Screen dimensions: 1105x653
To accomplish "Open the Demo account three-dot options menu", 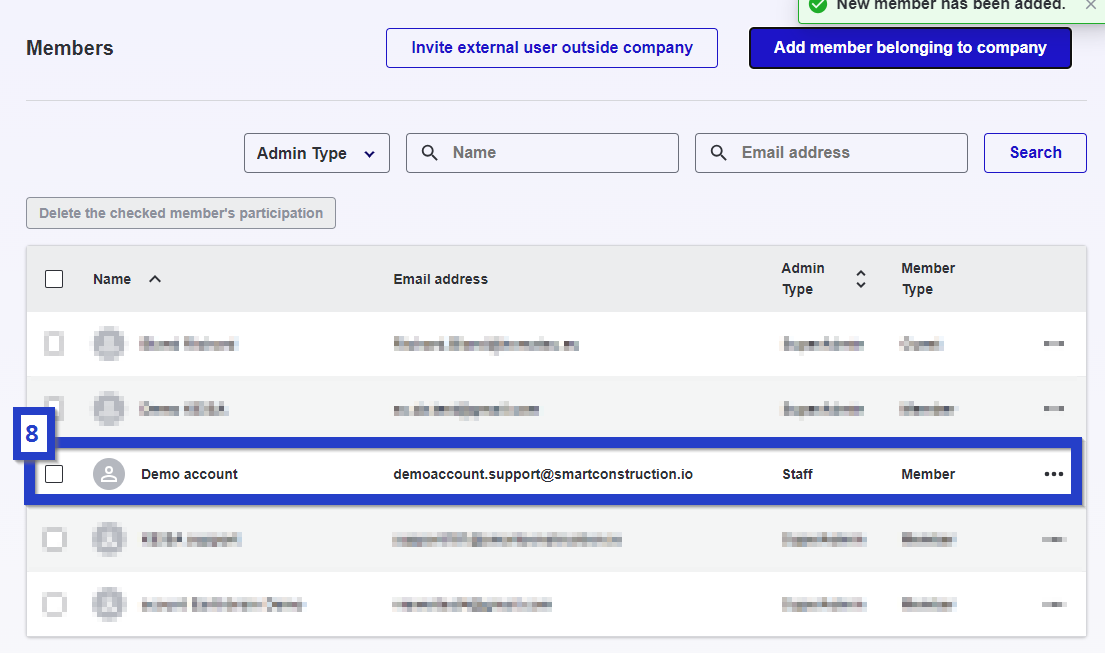I will pyautogui.click(x=1053, y=474).
